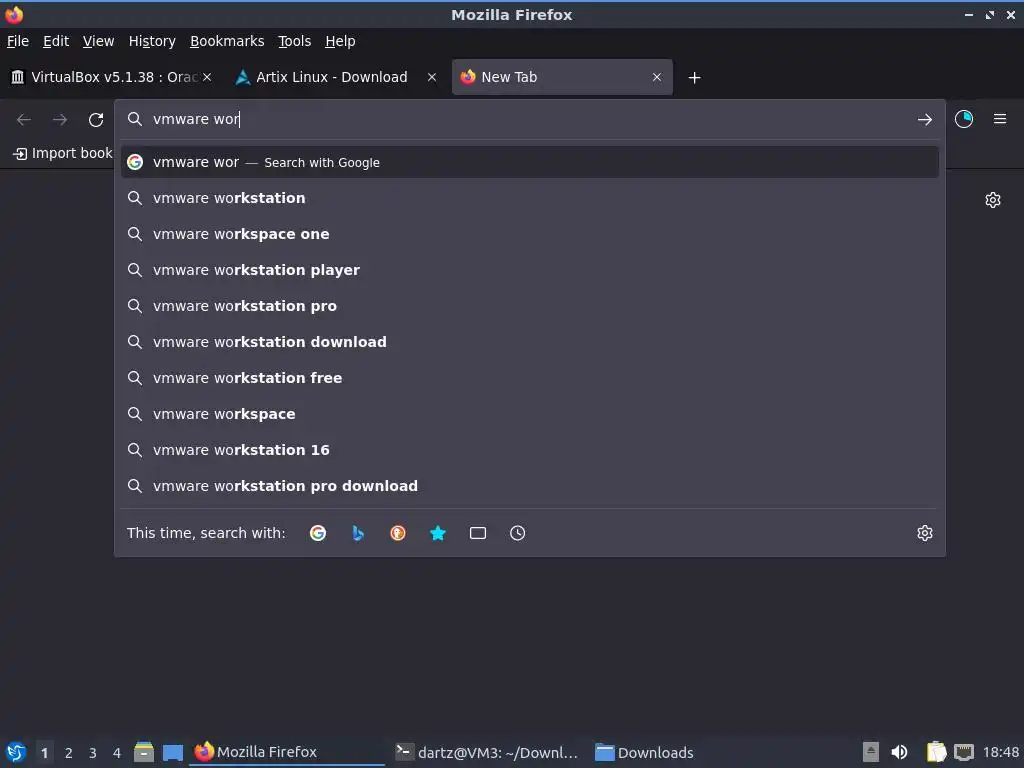The height and width of the screenshot is (768, 1024).
Task: Open the clipboard manager tray icon
Action: tap(936, 752)
